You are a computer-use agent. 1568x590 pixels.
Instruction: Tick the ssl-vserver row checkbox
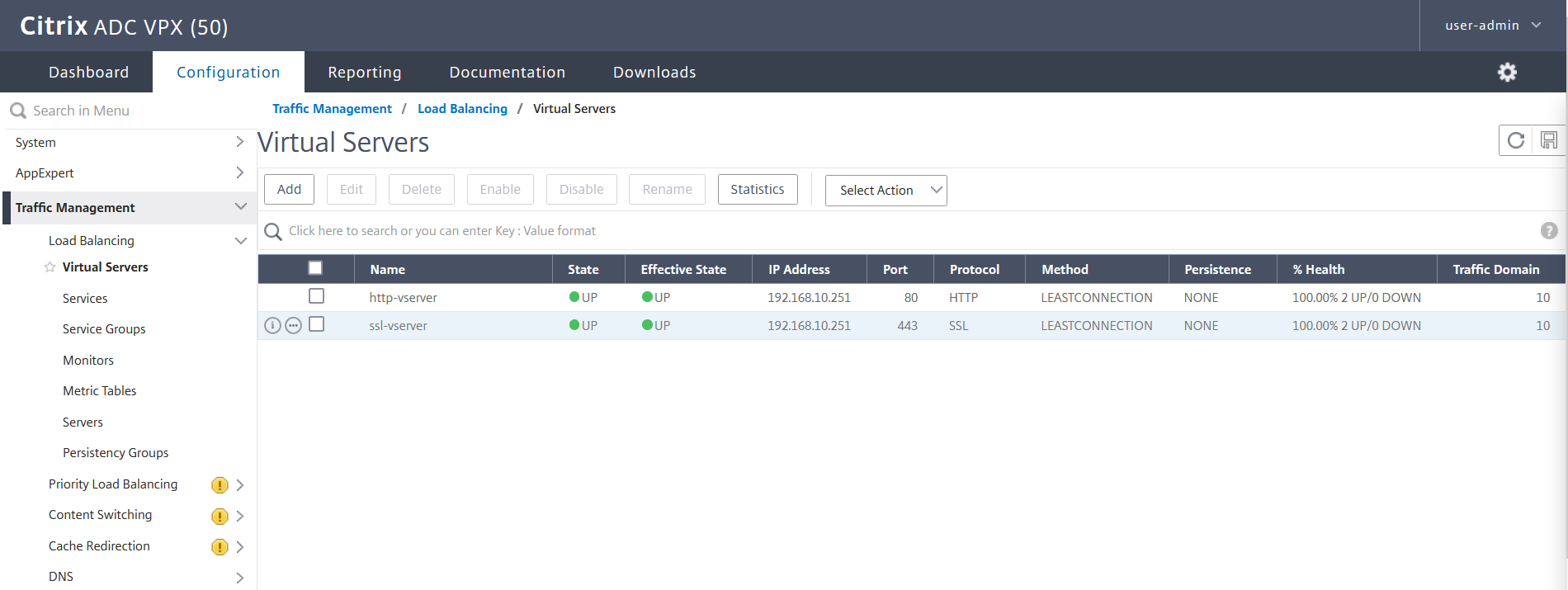(316, 324)
